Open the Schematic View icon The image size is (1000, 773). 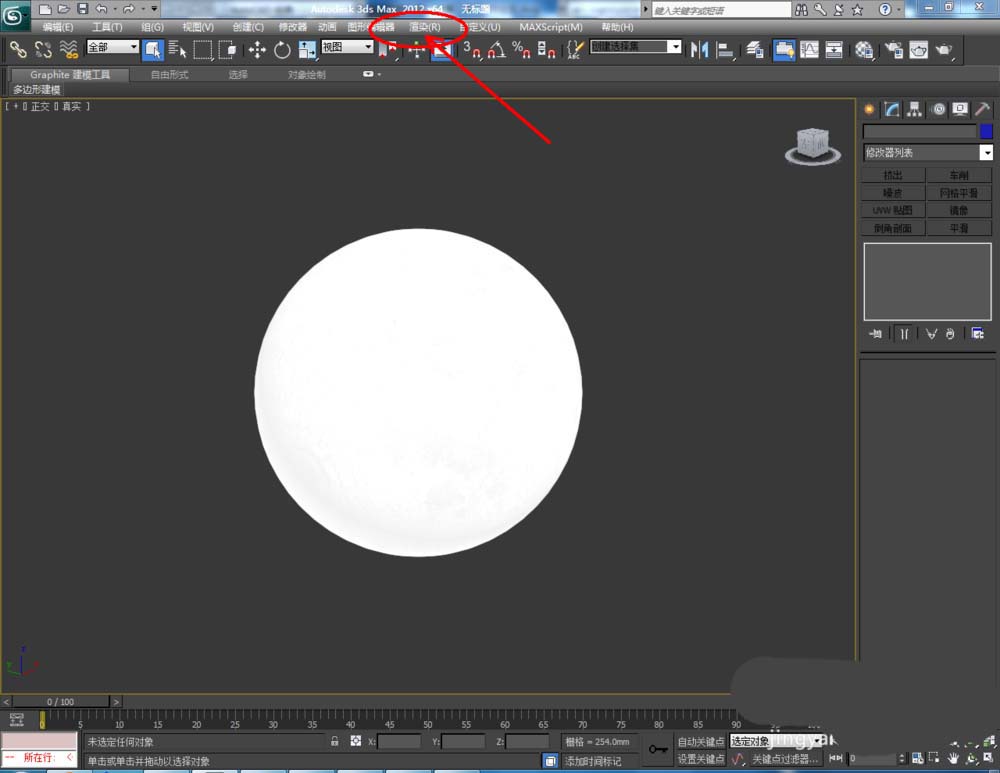(x=834, y=49)
